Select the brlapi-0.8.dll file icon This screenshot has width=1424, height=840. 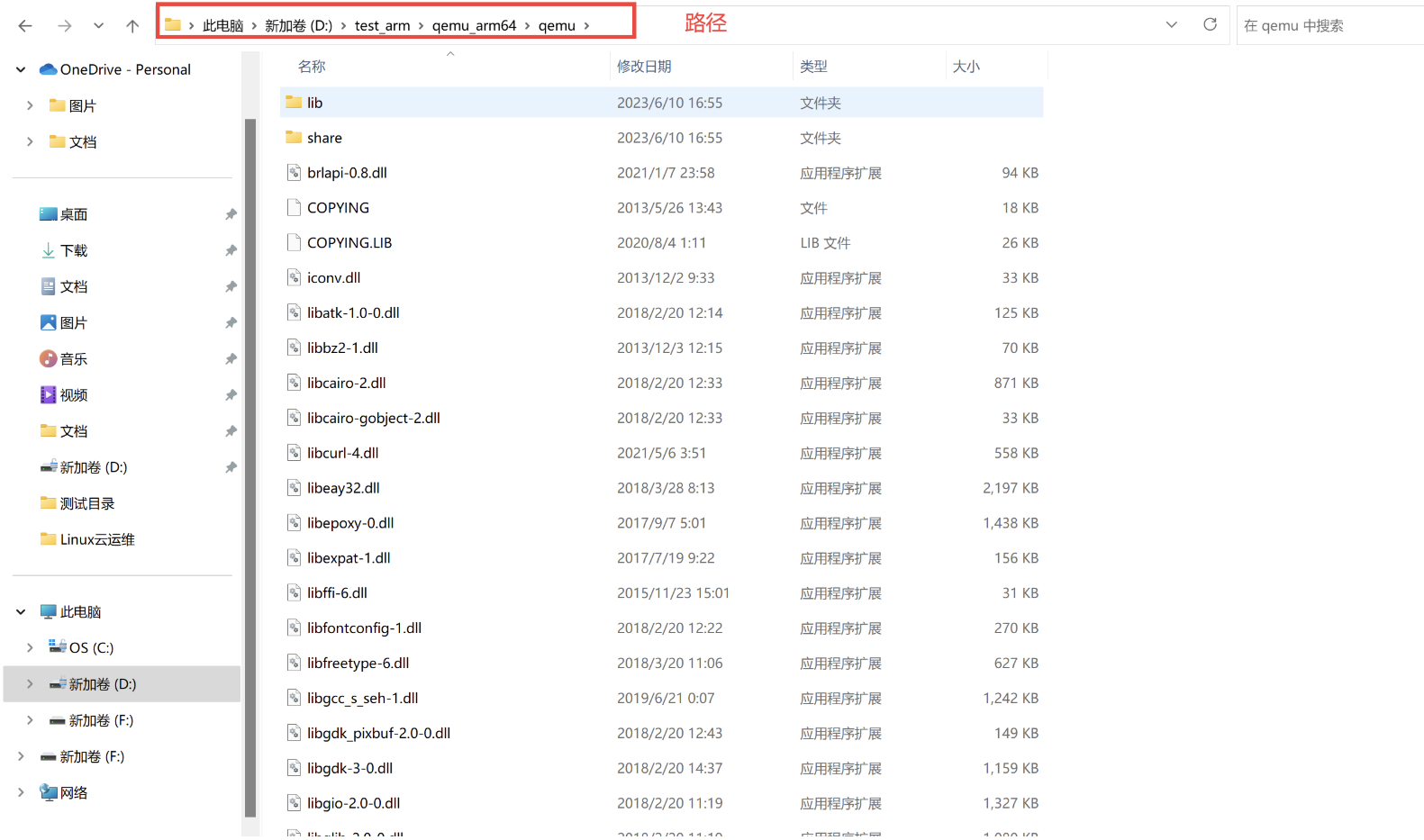pos(294,172)
